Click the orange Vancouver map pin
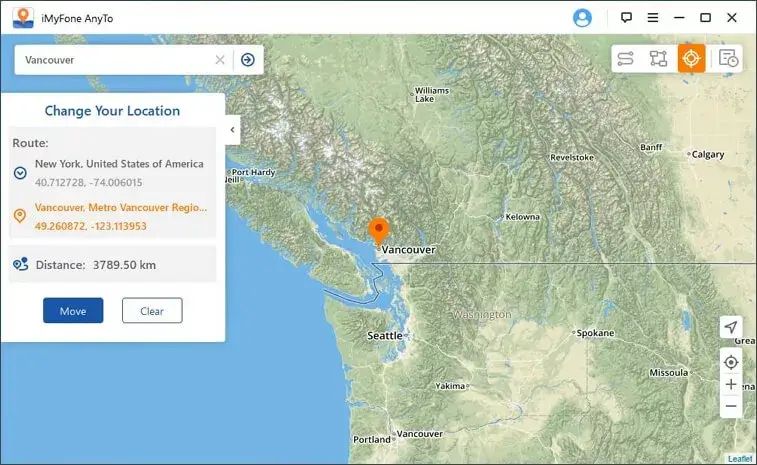This screenshot has height=465, width=757. [x=378, y=231]
